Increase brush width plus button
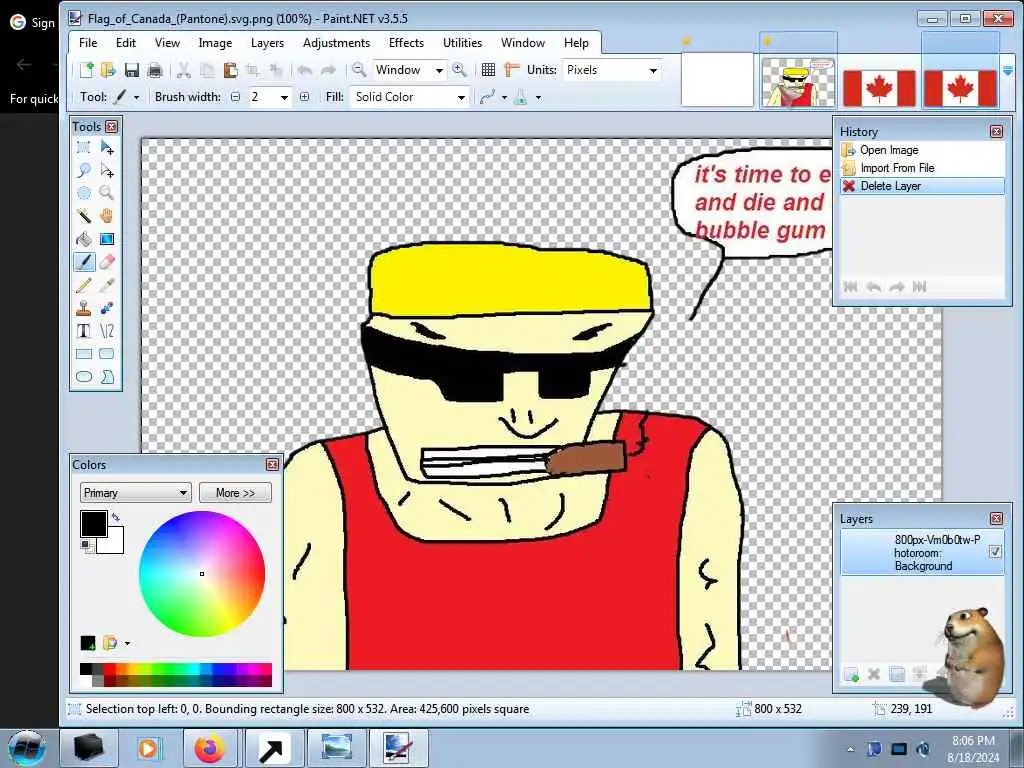Image resolution: width=1024 pixels, height=768 pixels. coord(304,97)
